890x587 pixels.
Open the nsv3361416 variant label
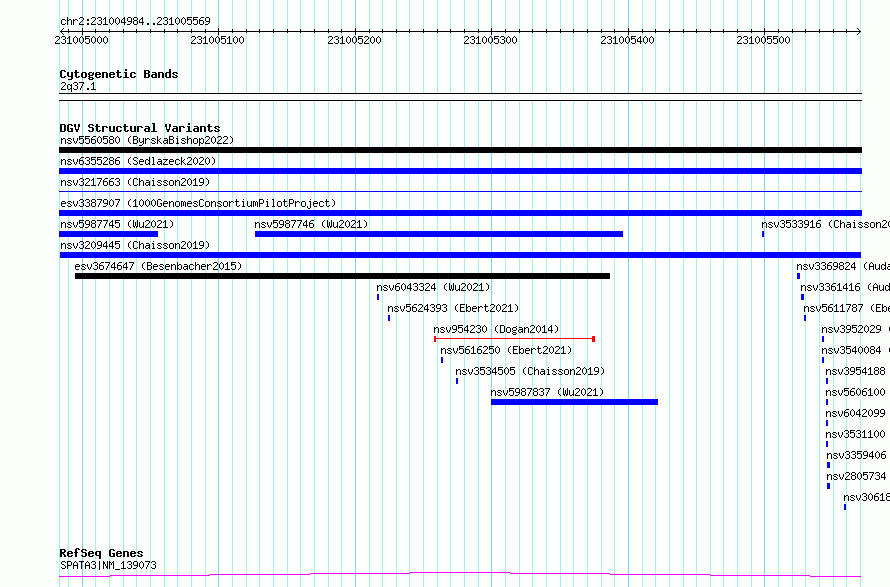(x=845, y=287)
